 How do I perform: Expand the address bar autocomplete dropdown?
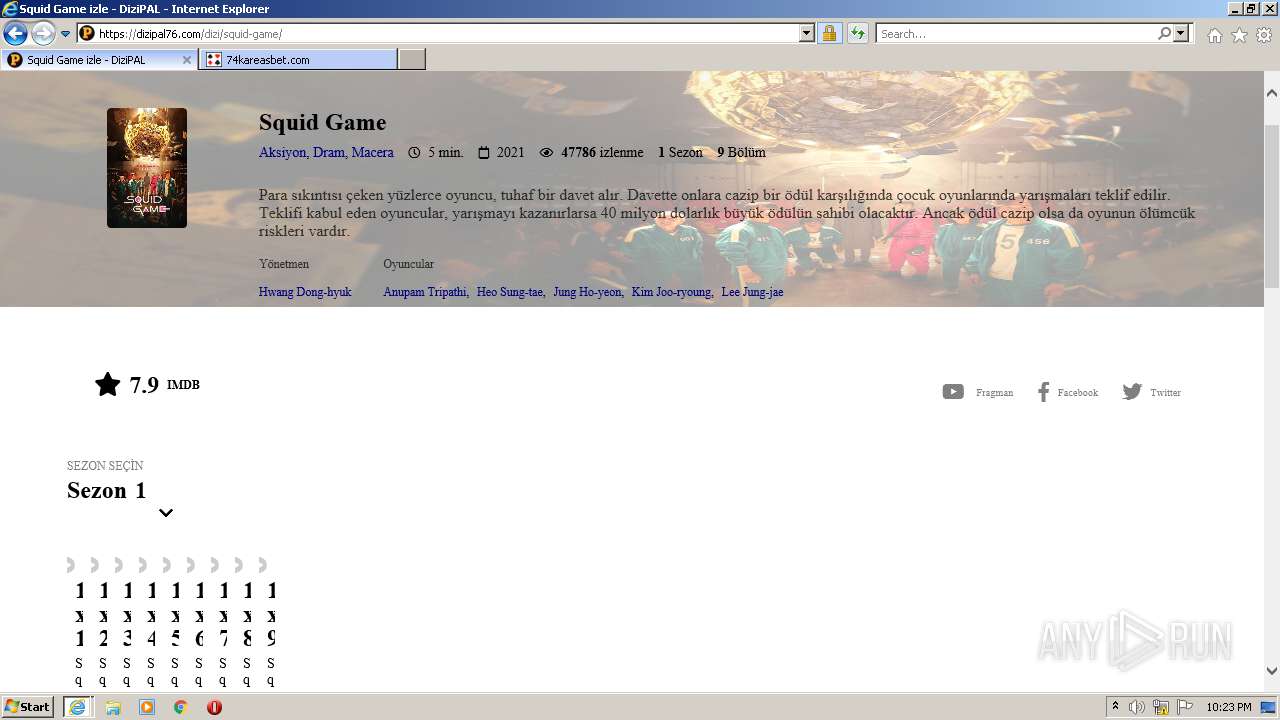807,33
